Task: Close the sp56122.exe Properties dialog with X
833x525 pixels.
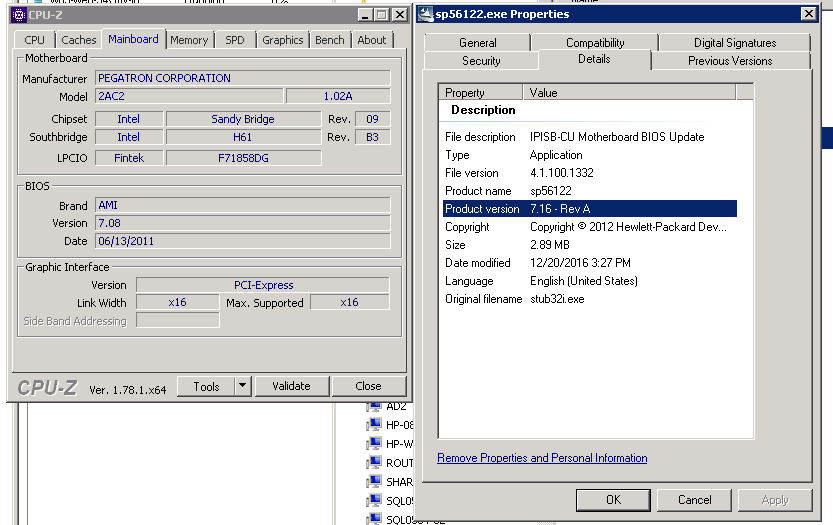Action: click(x=808, y=14)
